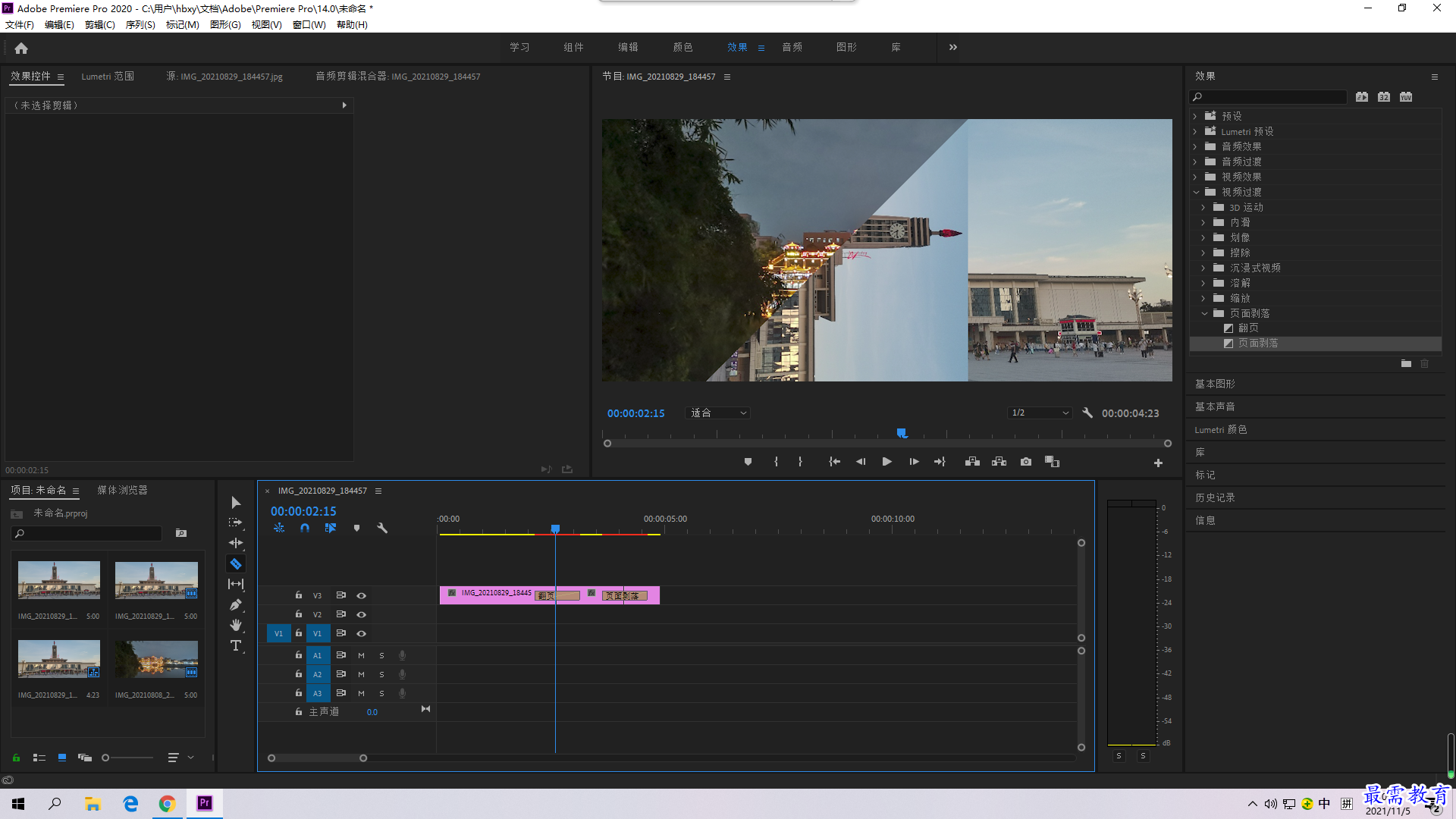This screenshot has height=819, width=1456.
Task: Step back one frame in program monitor
Action: click(x=861, y=462)
